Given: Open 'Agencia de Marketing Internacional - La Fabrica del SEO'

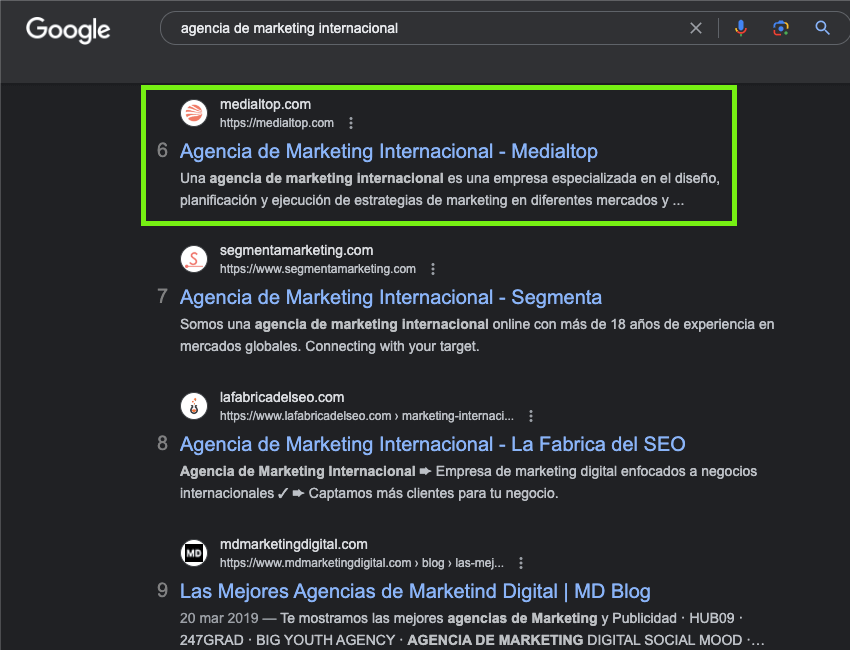Looking at the screenshot, I should [433, 443].
